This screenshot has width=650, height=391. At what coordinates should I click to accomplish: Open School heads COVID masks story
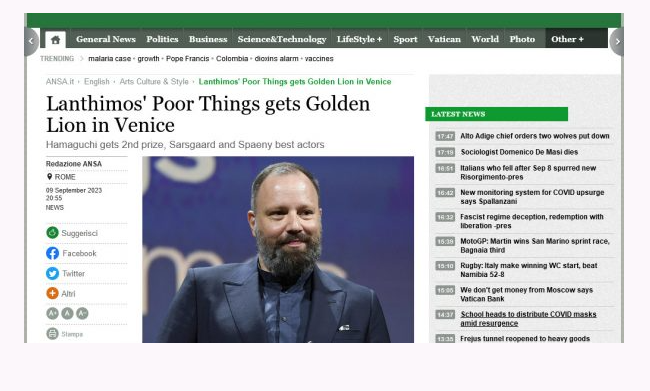pyautogui.click(x=528, y=318)
